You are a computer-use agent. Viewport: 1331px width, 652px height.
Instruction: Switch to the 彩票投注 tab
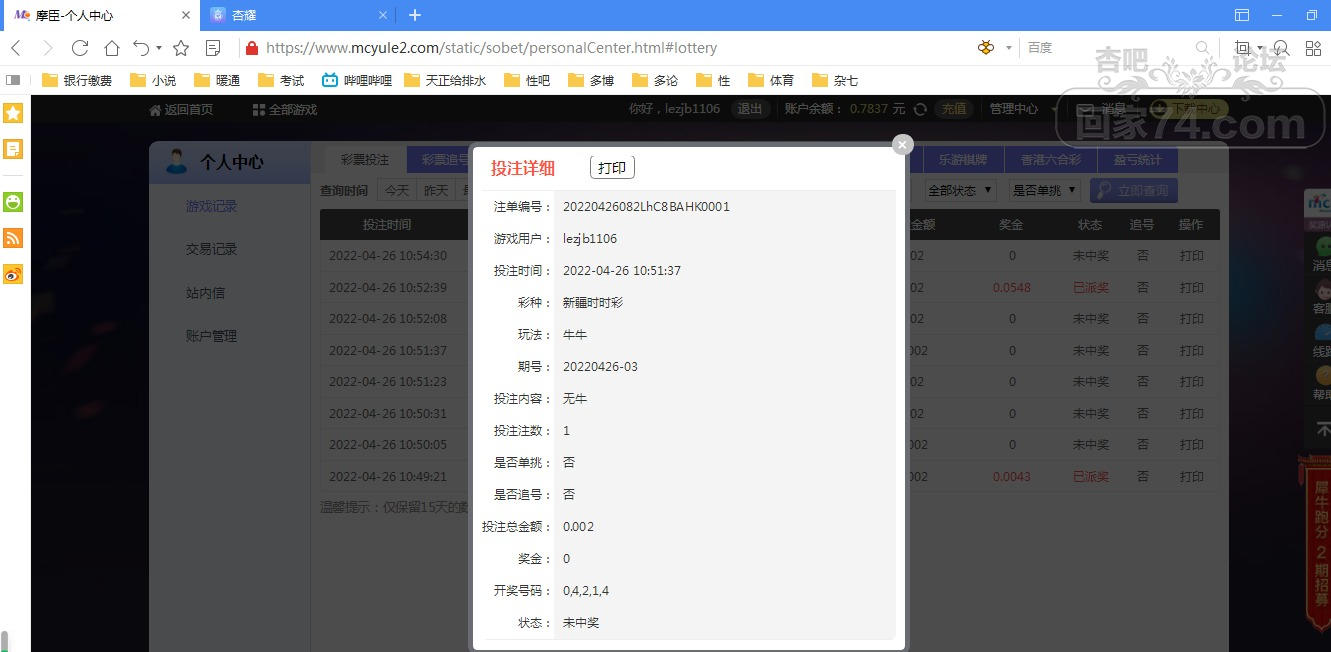pyautogui.click(x=365, y=160)
